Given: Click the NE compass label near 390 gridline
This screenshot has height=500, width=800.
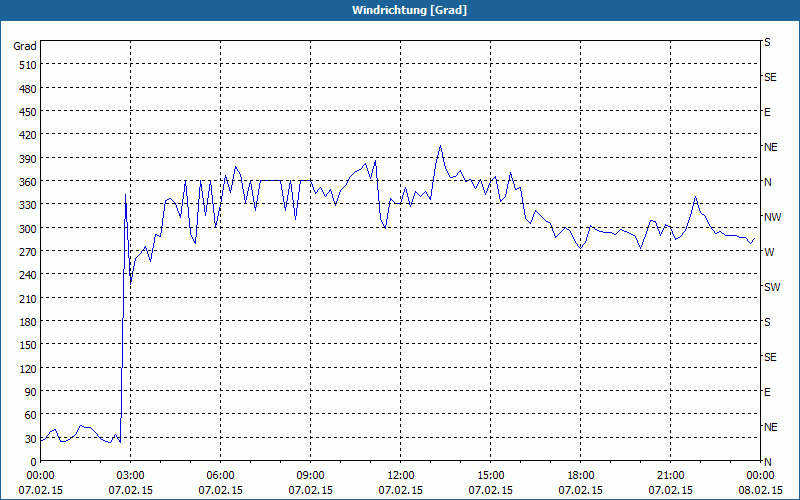Looking at the screenshot, I should 771,147.
